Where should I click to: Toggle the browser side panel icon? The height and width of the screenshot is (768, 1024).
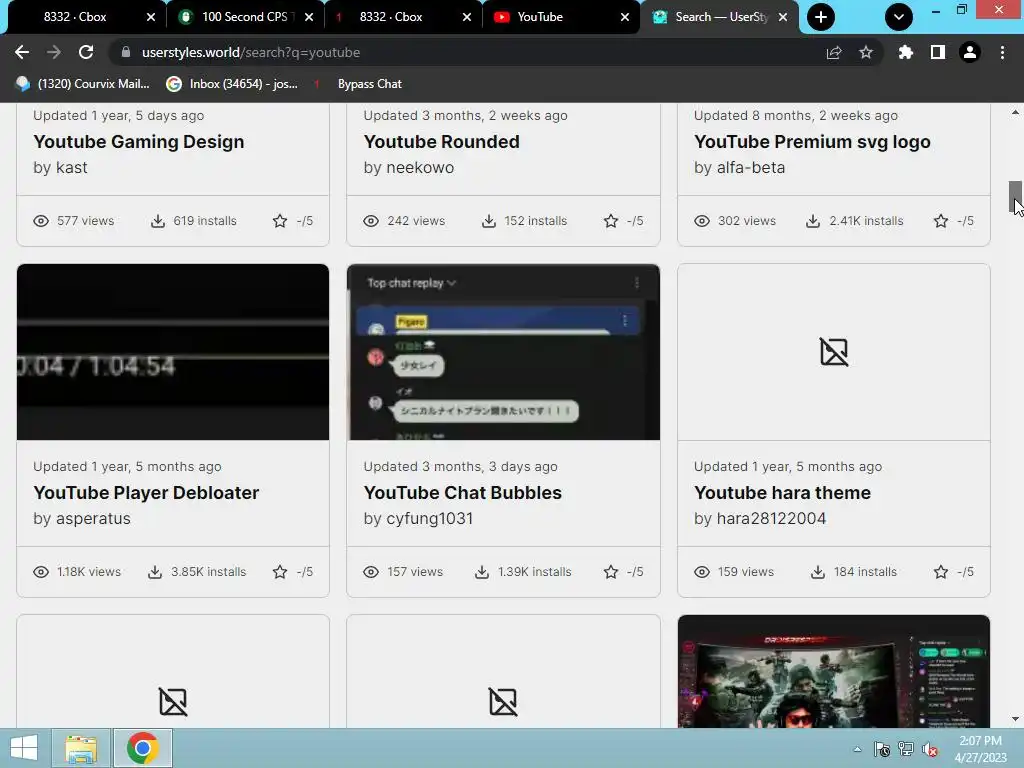tap(938, 52)
